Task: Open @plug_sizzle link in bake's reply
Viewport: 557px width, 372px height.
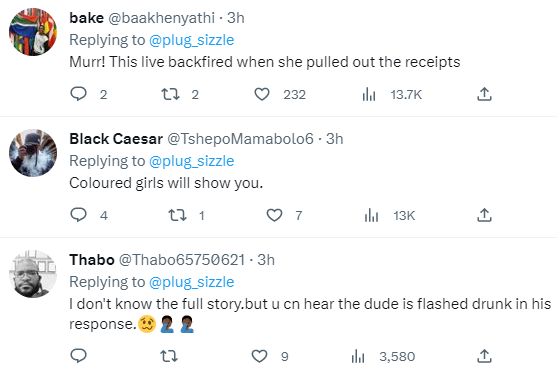Action: 191,40
